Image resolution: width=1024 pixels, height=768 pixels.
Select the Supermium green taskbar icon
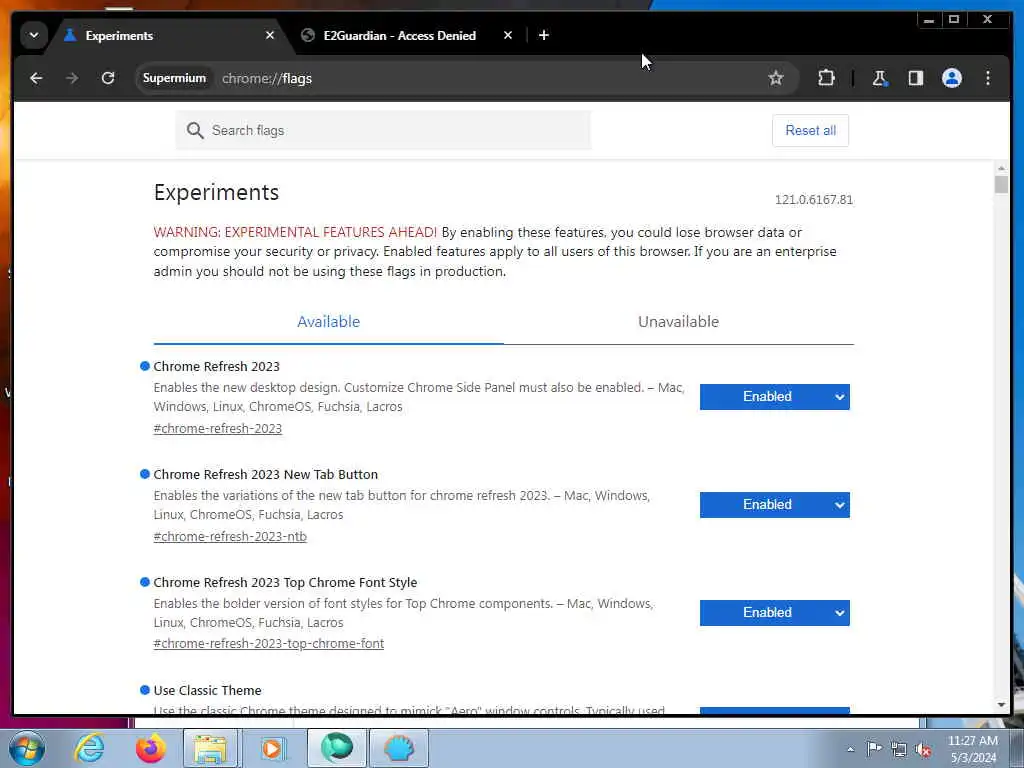[x=337, y=748]
